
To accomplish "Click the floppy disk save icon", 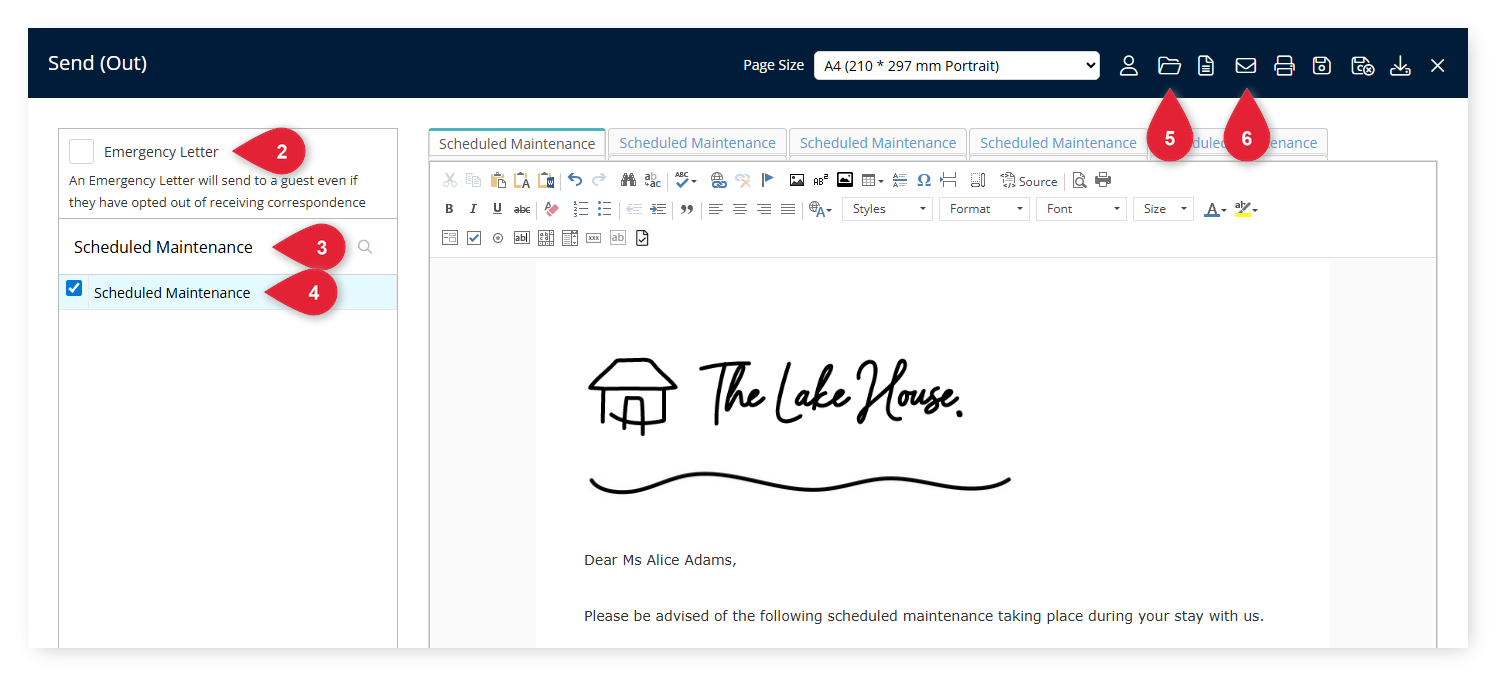I will pos(1322,66).
